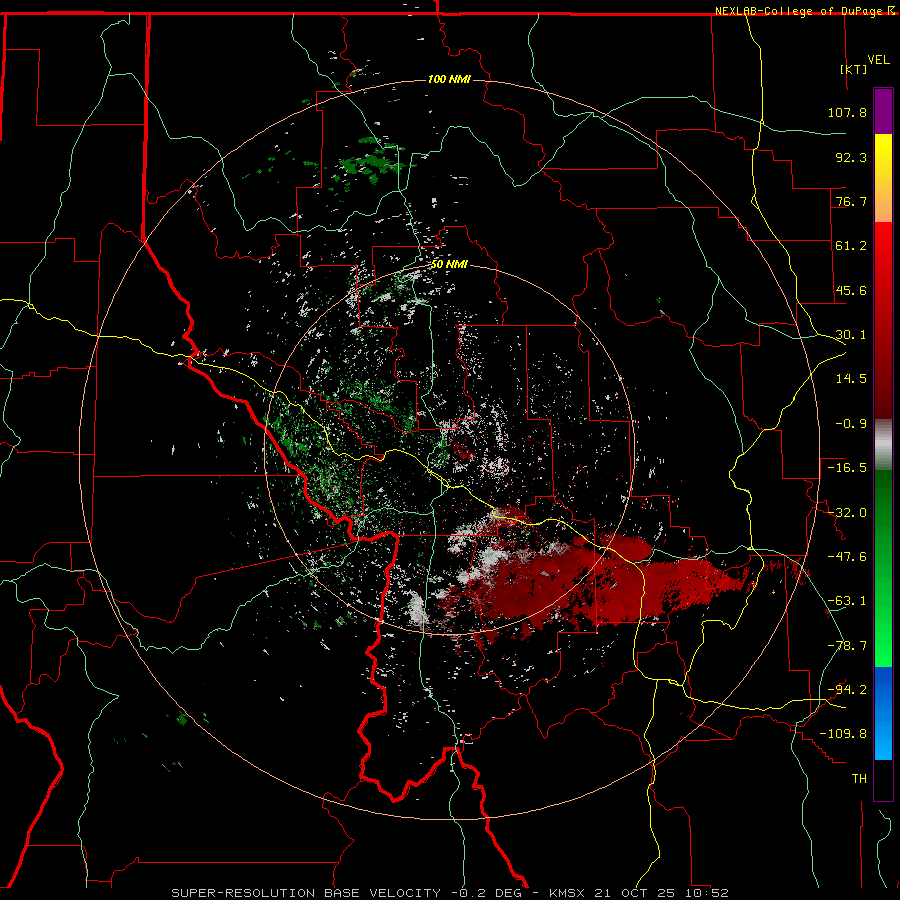Image resolution: width=900 pixels, height=900 pixels.
Task: Select the -32.0 scale value
Action: [x=847, y=513]
